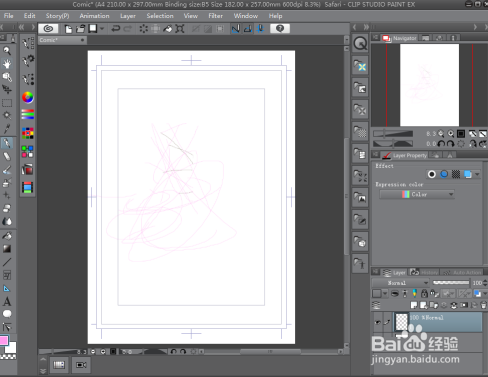
Task: Select the Hand move tool
Action: pyautogui.click(x=7, y=64)
